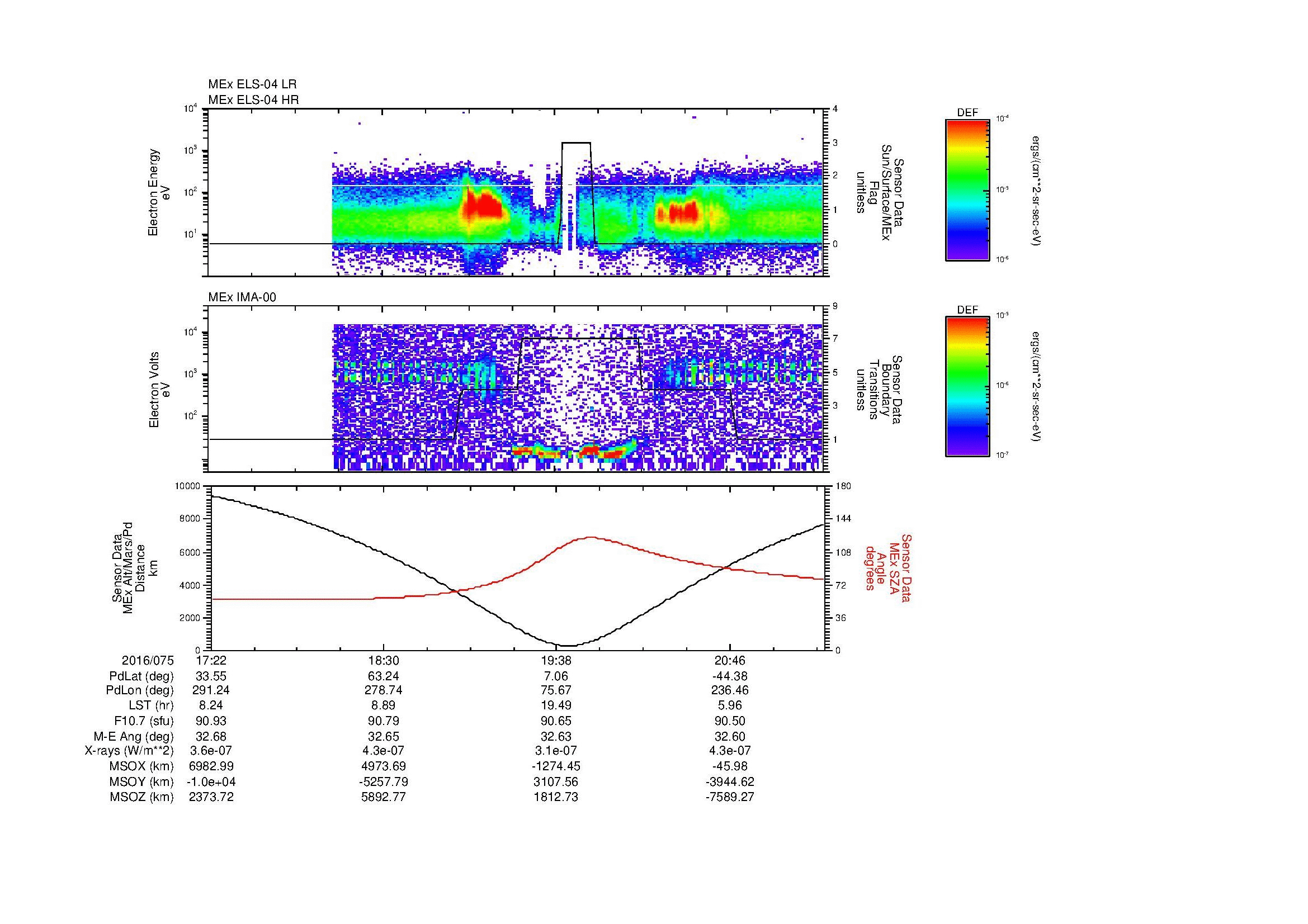Click PdLat value -44.38

(x=730, y=676)
